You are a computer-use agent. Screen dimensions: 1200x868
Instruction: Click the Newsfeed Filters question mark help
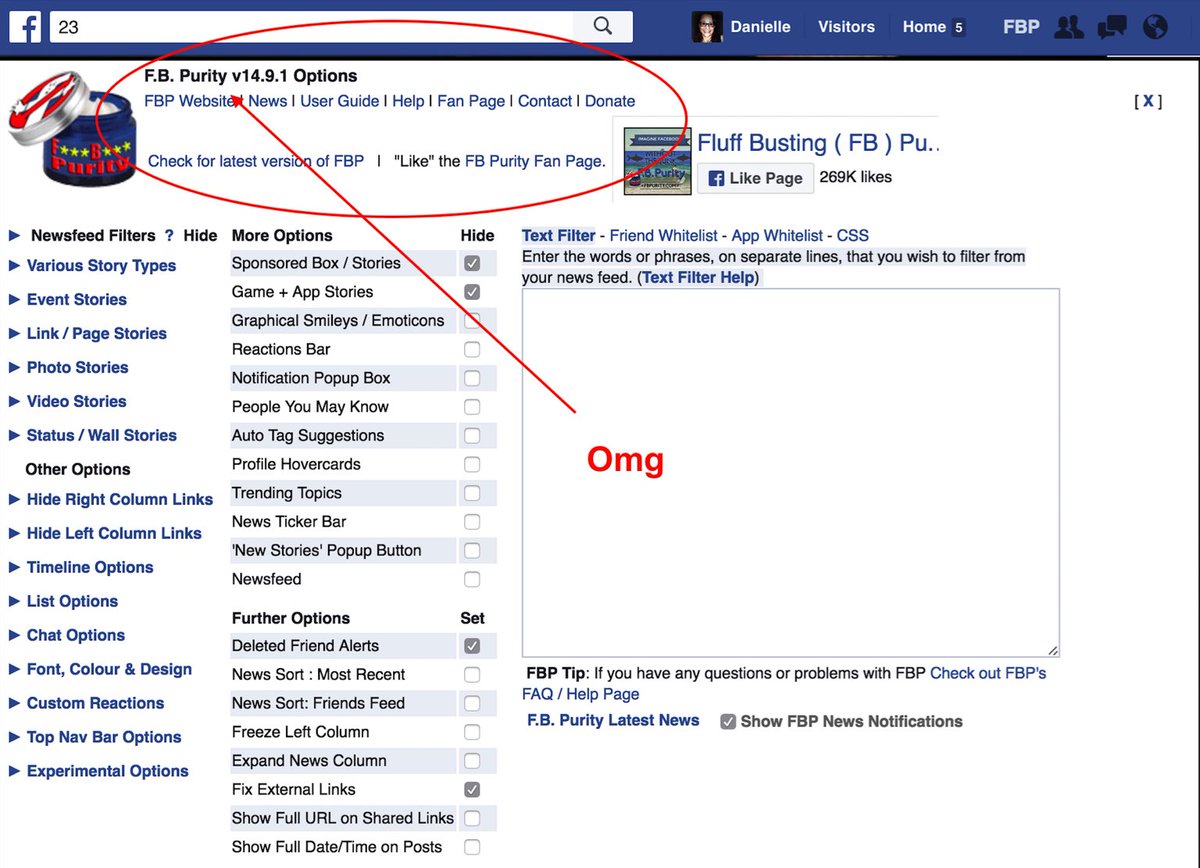click(169, 236)
